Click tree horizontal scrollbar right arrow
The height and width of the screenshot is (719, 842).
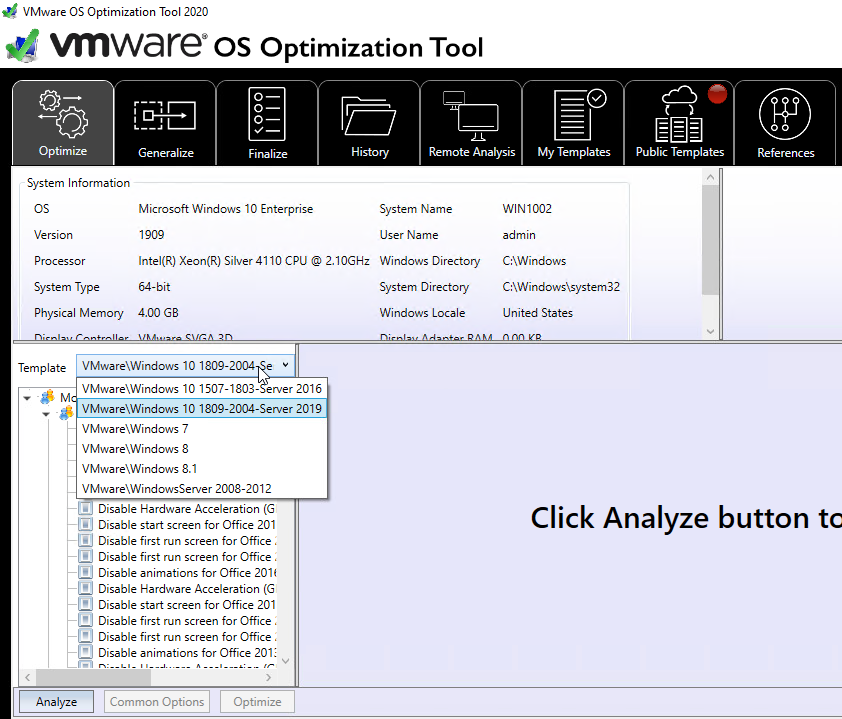pos(268,677)
